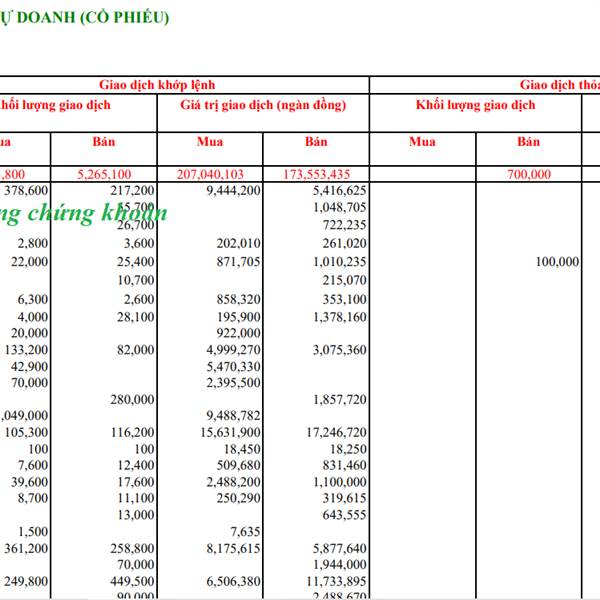Image resolution: width=600 pixels, height=600 pixels.
Task: Select cell 195,900
Action: pyautogui.click(x=238, y=317)
